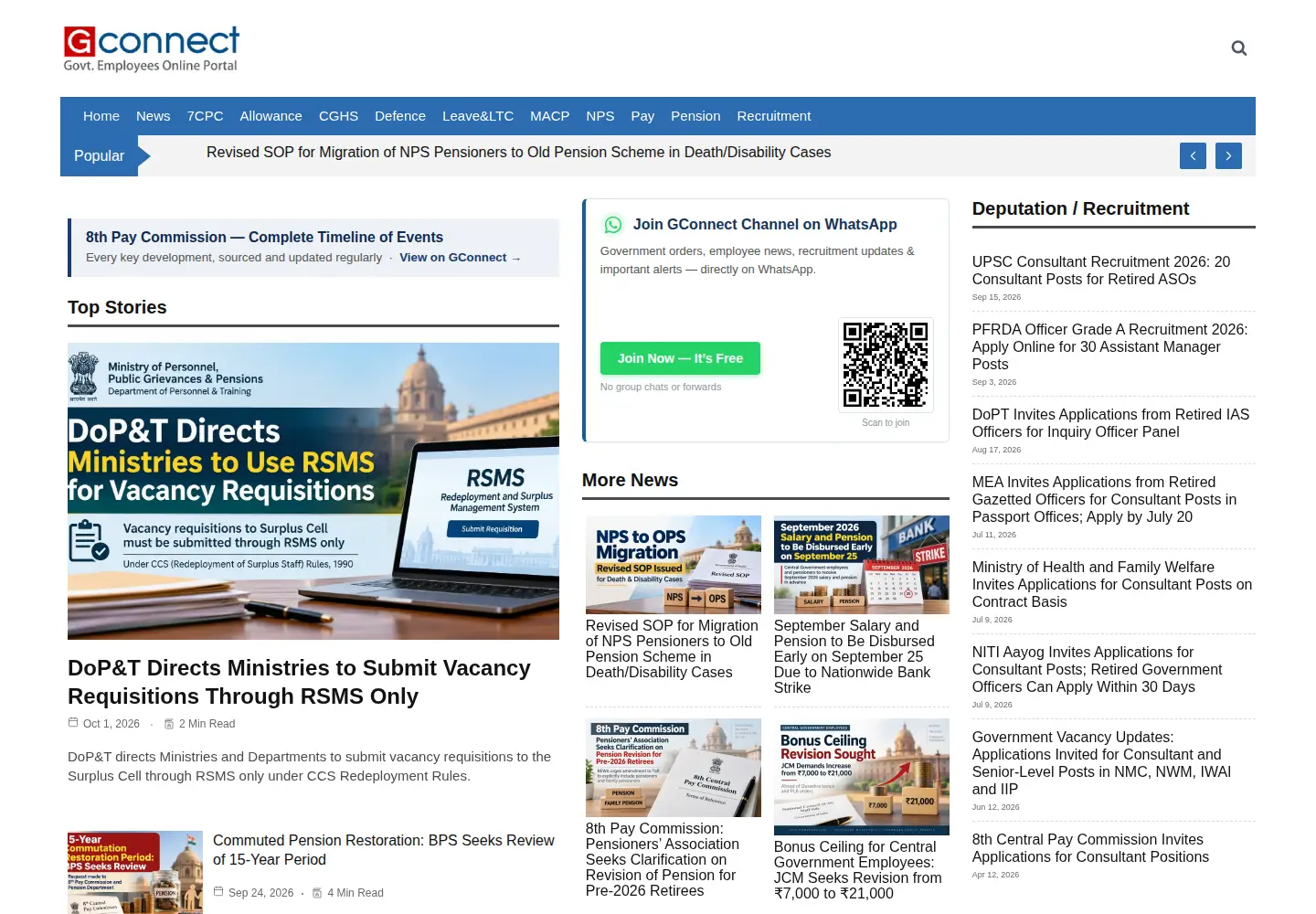Click the NPS to OPS Migration thumbnail
This screenshot has width=1316, height=914.
click(x=674, y=565)
